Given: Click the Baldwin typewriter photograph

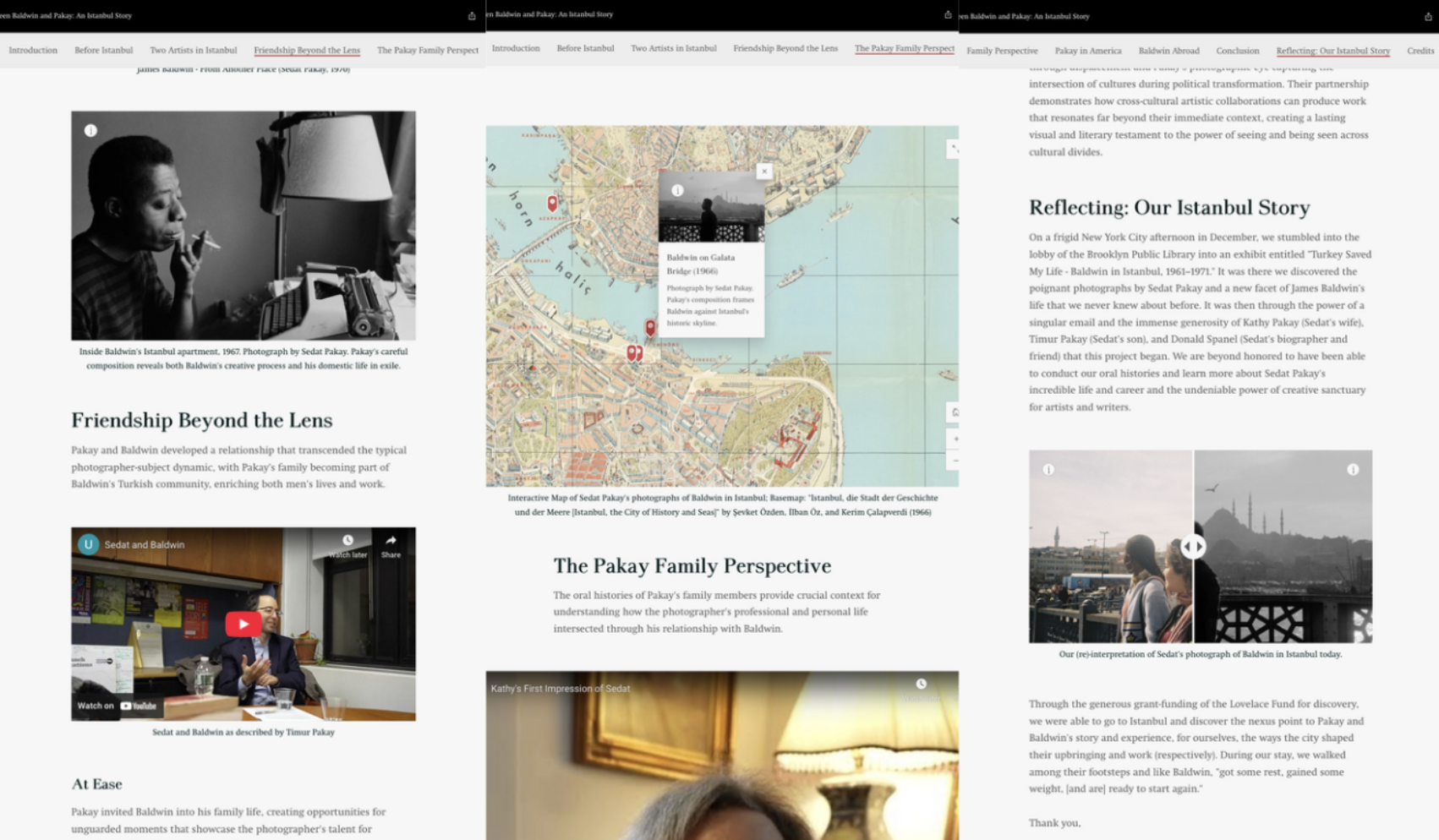Looking at the screenshot, I should [243, 226].
